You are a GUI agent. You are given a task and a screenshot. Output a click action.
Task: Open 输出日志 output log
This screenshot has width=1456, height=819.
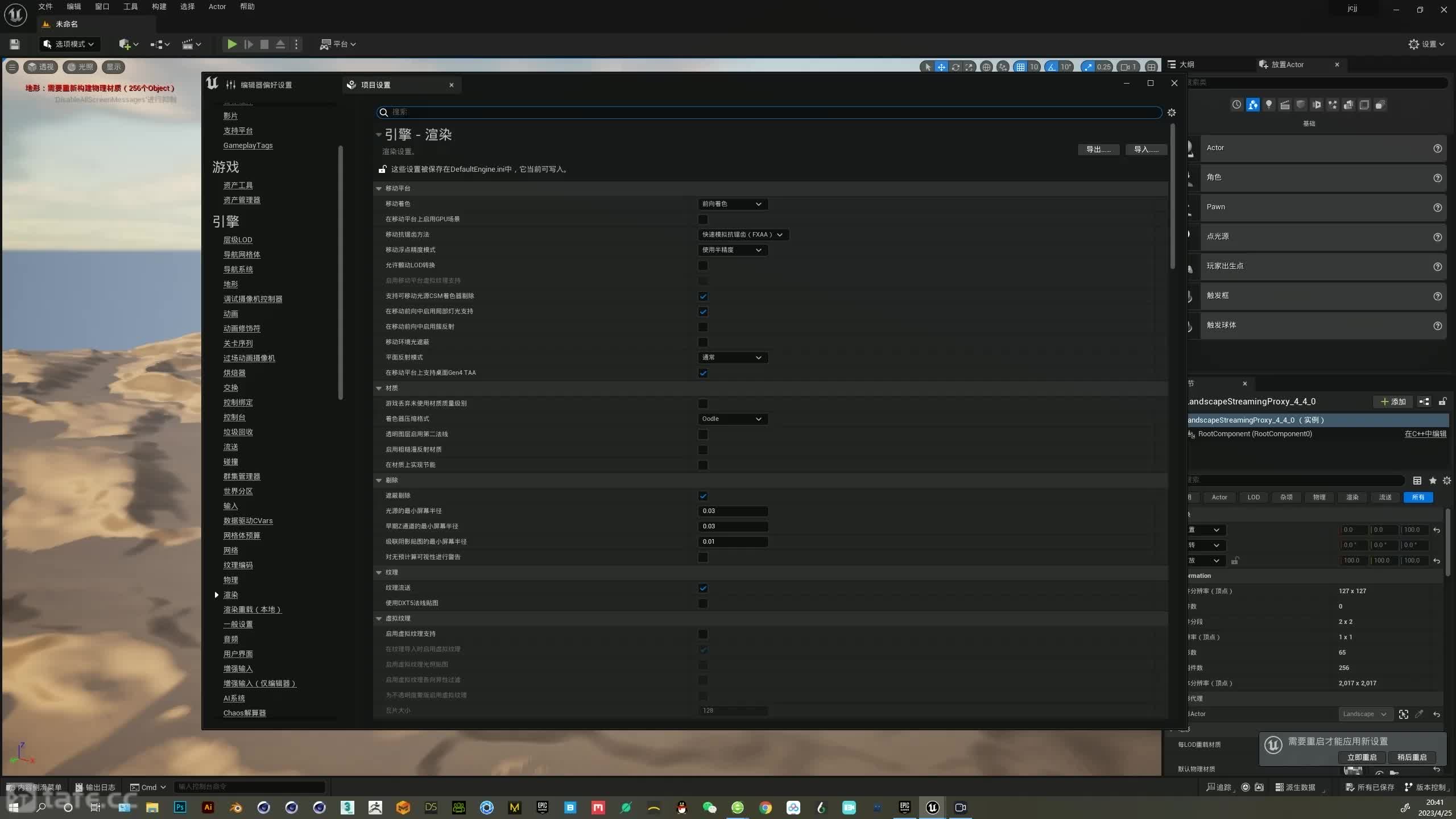tap(96, 787)
